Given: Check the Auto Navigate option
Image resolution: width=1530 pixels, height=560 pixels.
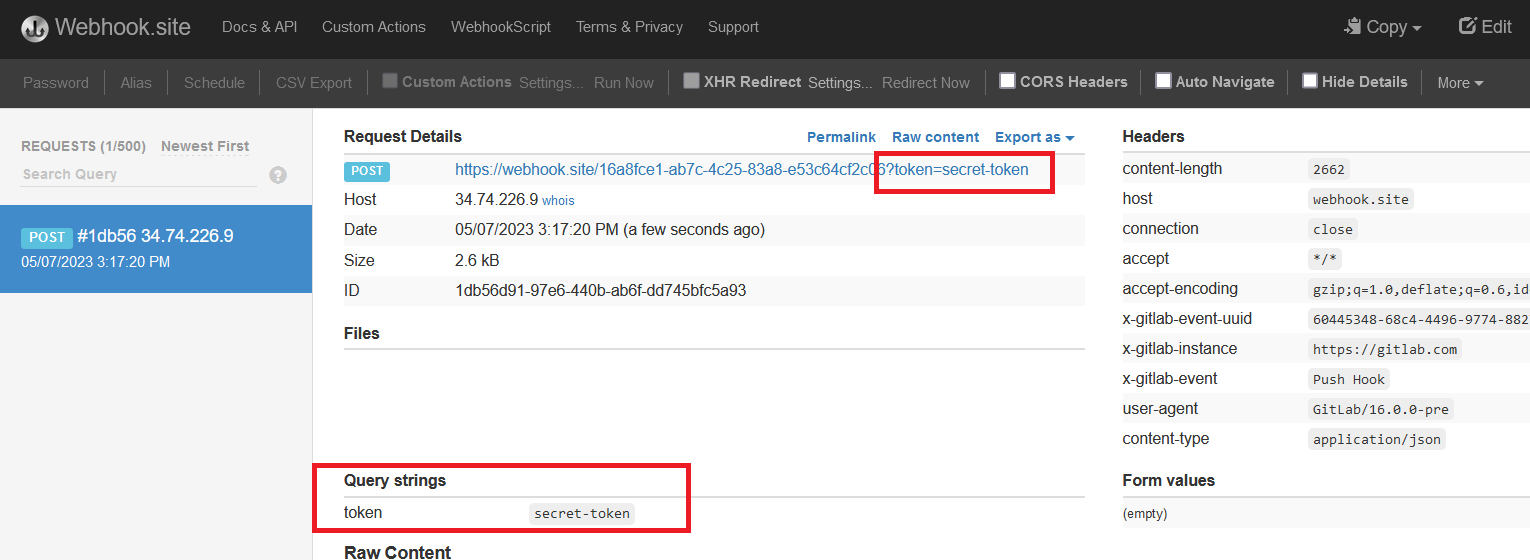Looking at the screenshot, I should 1163,81.
